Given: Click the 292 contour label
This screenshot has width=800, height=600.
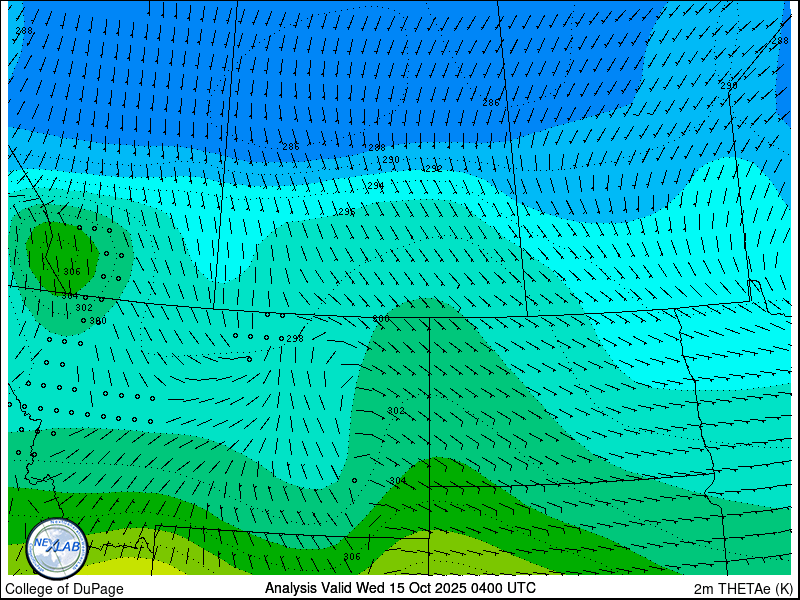Looking at the screenshot, I should tap(434, 169).
